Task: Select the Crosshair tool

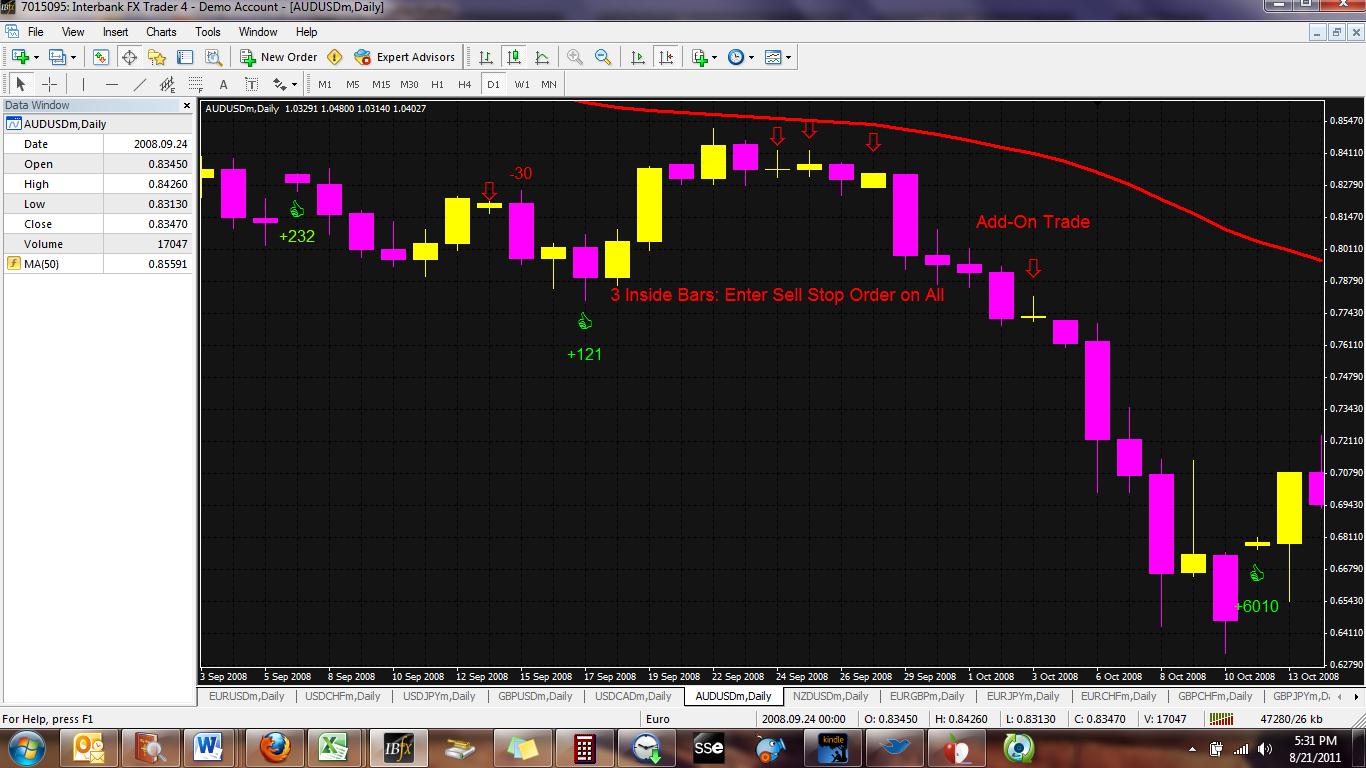Action: 49,84
